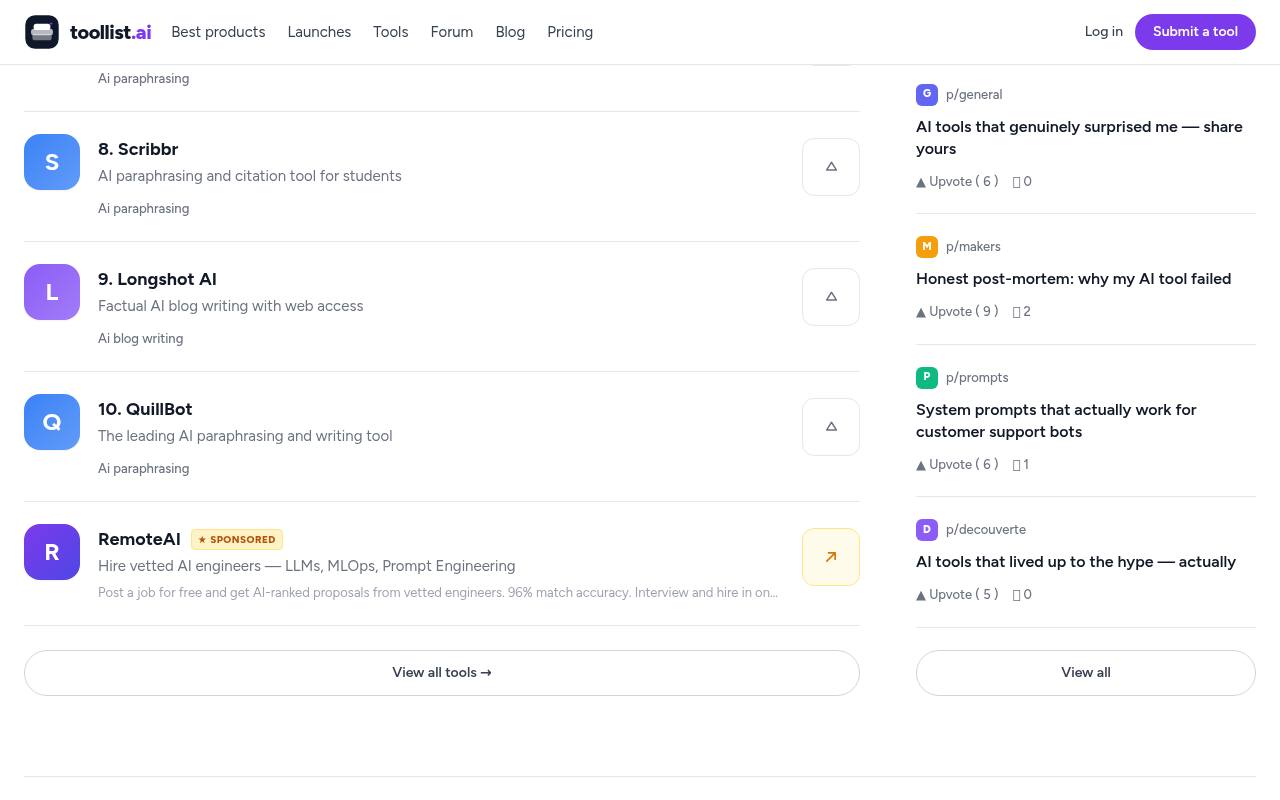Click the Ai paraphrasing tag under Scribbr
This screenshot has width=1280, height=800.
coord(143,209)
